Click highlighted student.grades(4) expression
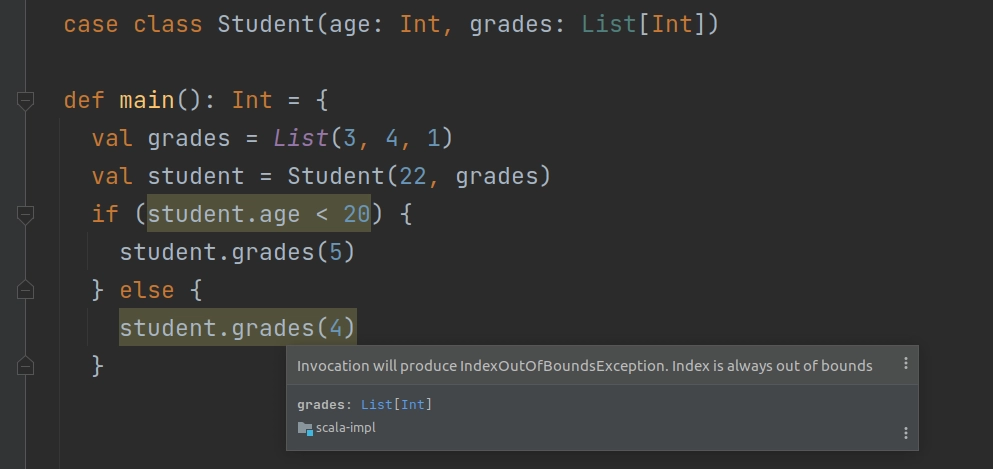 click(x=237, y=328)
